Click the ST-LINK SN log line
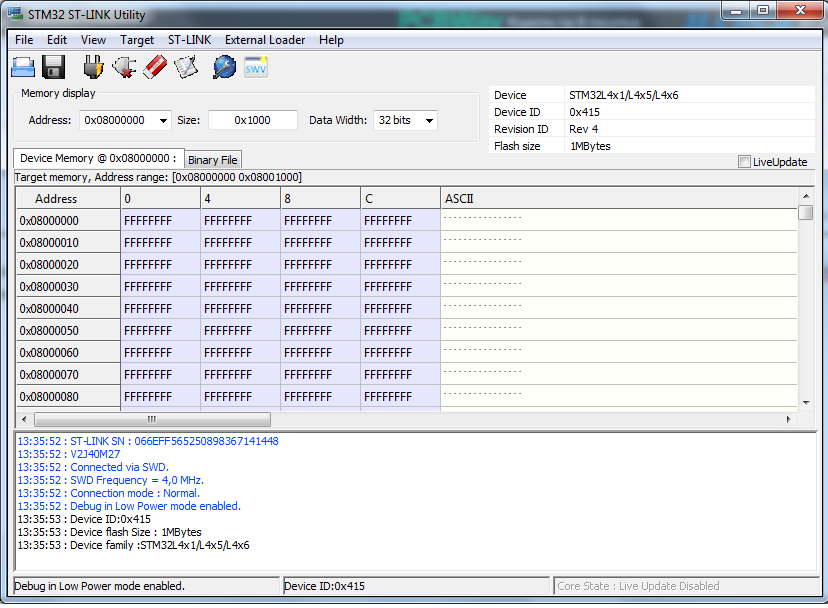Image resolution: width=828 pixels, height=608 pixels. point(148,441)
